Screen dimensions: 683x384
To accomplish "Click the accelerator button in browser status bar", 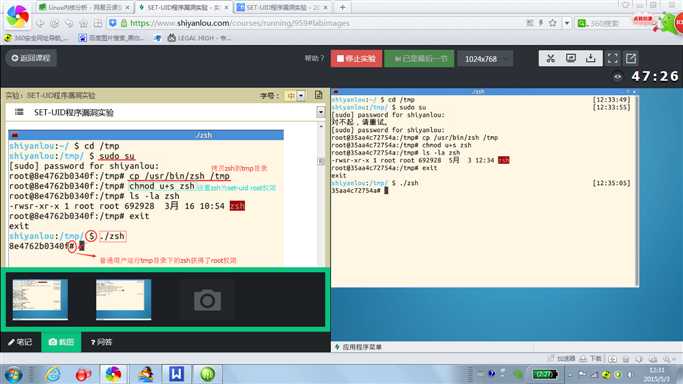I will (562, 359).
